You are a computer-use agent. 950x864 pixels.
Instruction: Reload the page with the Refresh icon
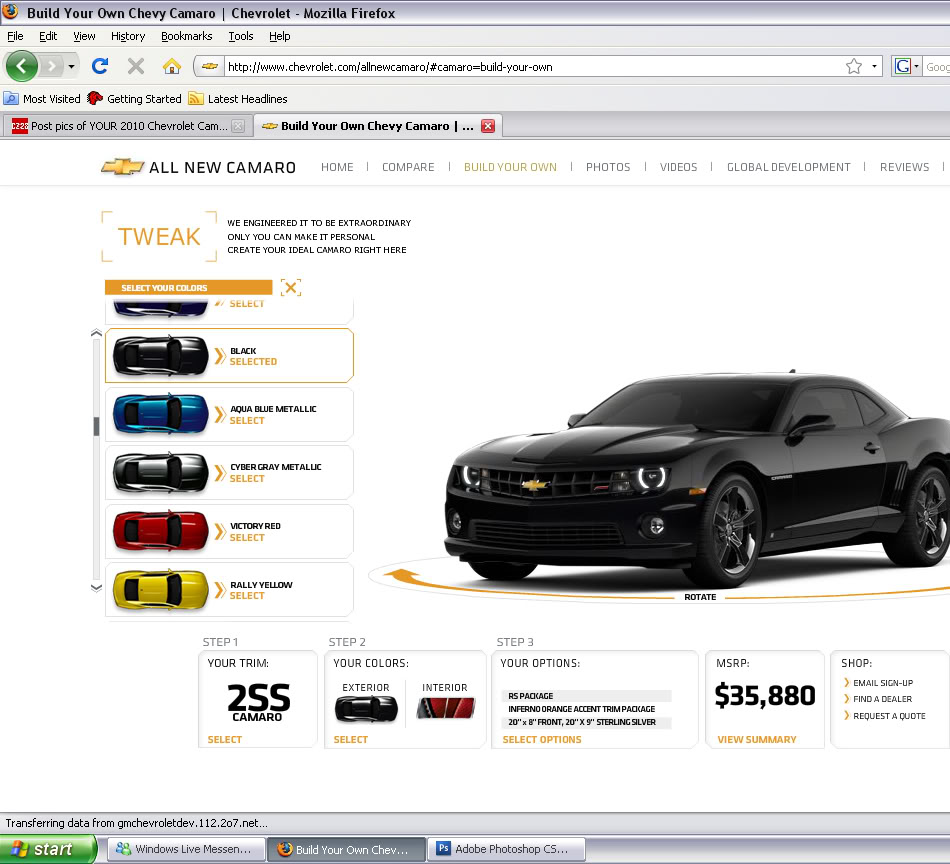(100, 66)
